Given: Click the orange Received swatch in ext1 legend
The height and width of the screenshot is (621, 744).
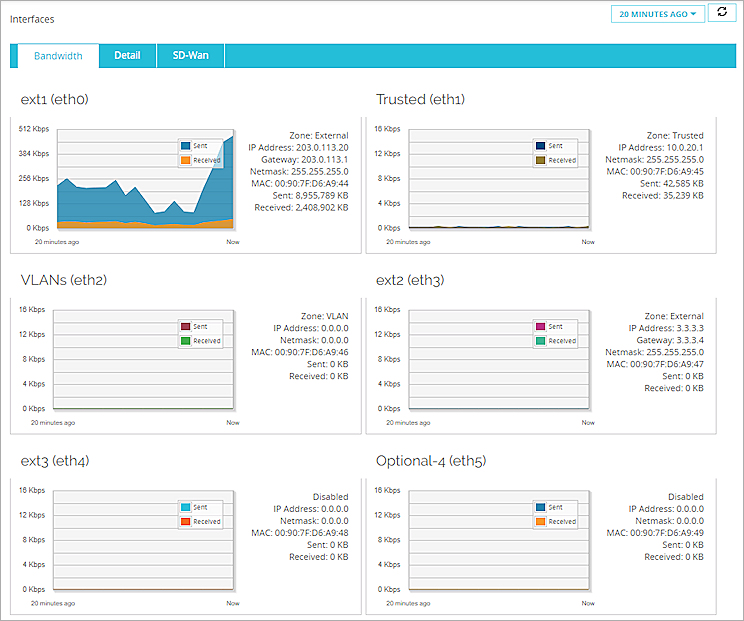Looking at the screenshot, I should [x=186, y=160].
